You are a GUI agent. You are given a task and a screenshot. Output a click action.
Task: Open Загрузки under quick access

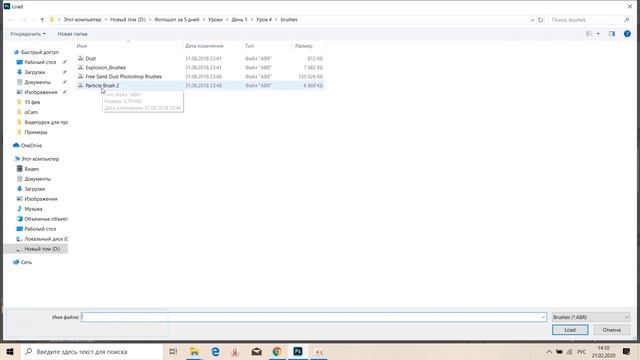point(35,72)
